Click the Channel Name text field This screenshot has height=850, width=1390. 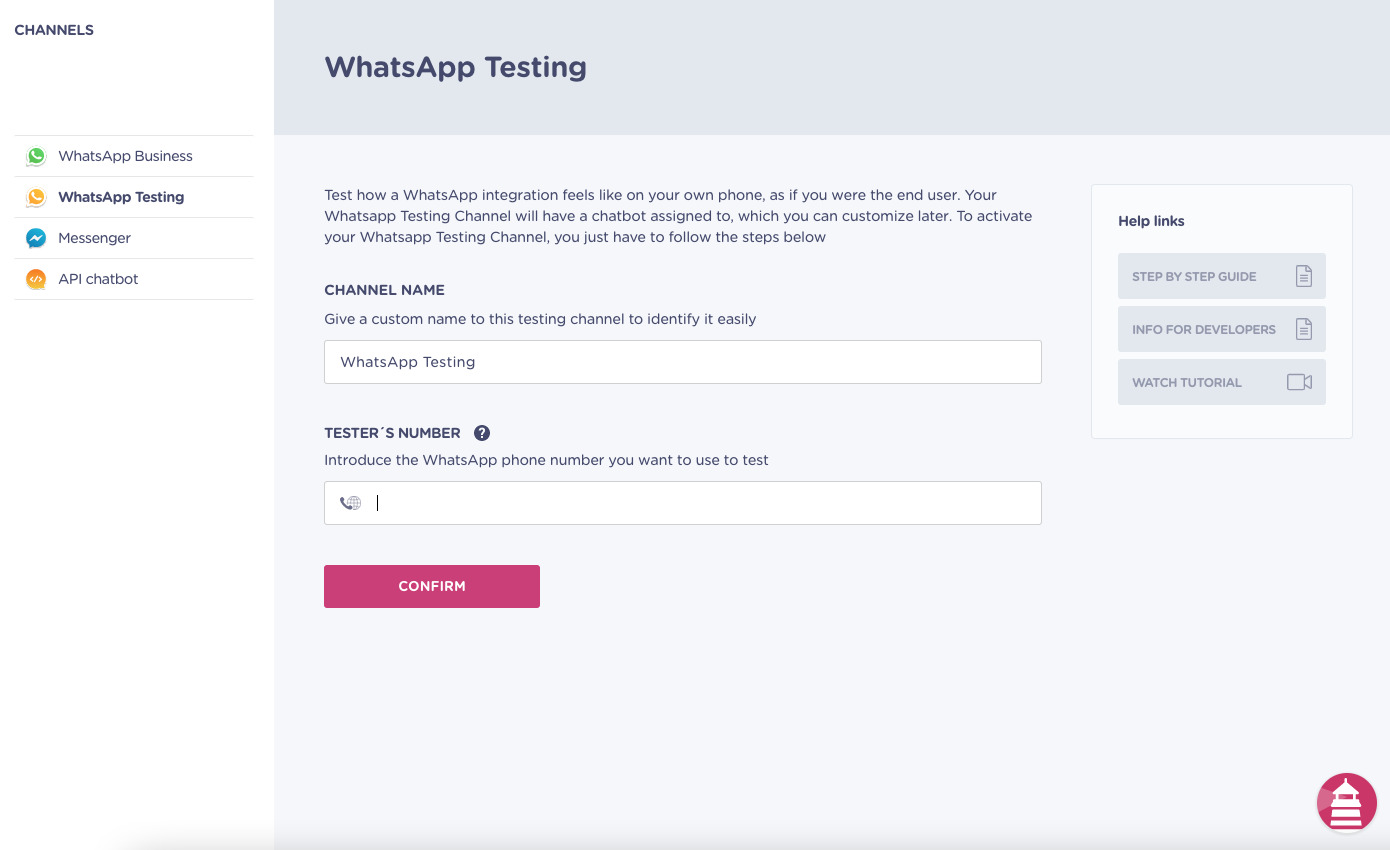point(682,362)
